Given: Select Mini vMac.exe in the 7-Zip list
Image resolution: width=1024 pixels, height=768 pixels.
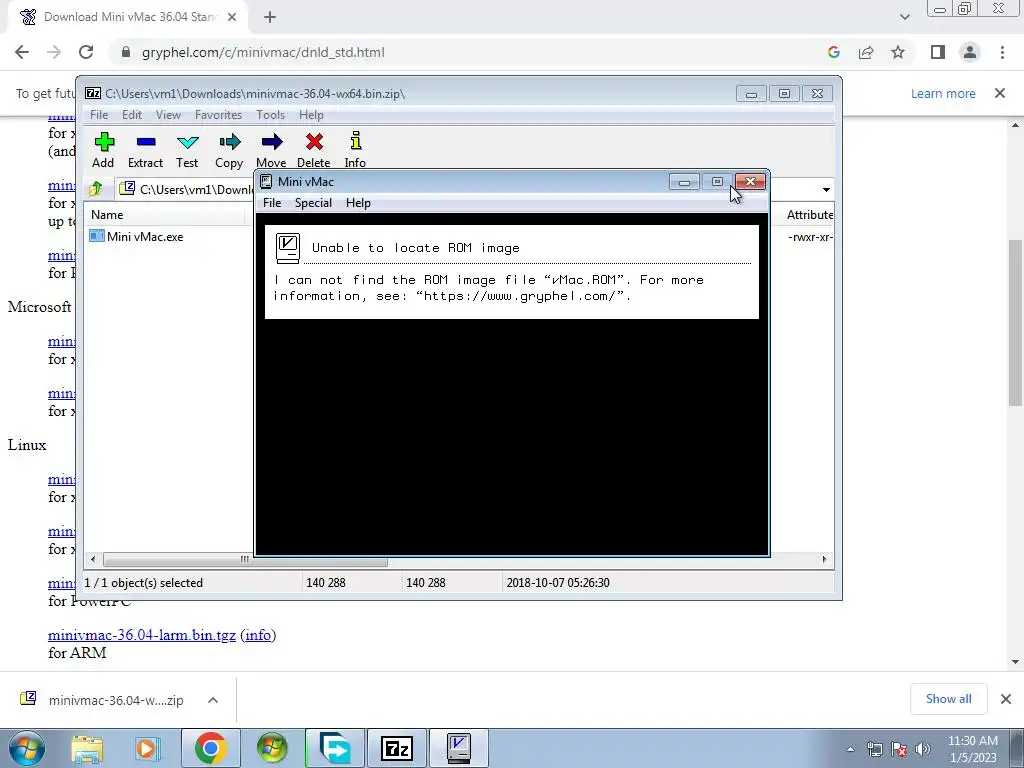Looking at the screenshot, I should [144, 236].
